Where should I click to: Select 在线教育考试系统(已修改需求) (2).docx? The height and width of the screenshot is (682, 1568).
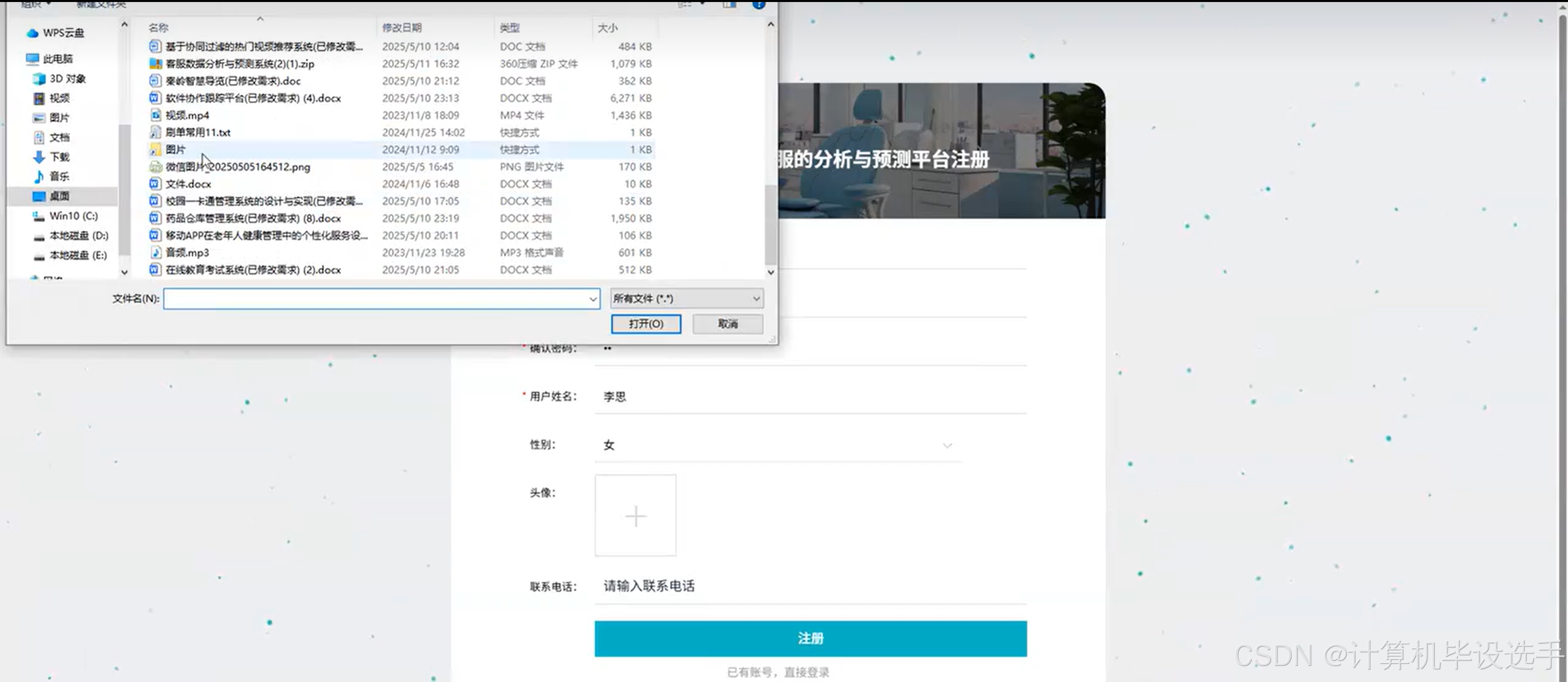click(253, 269)
